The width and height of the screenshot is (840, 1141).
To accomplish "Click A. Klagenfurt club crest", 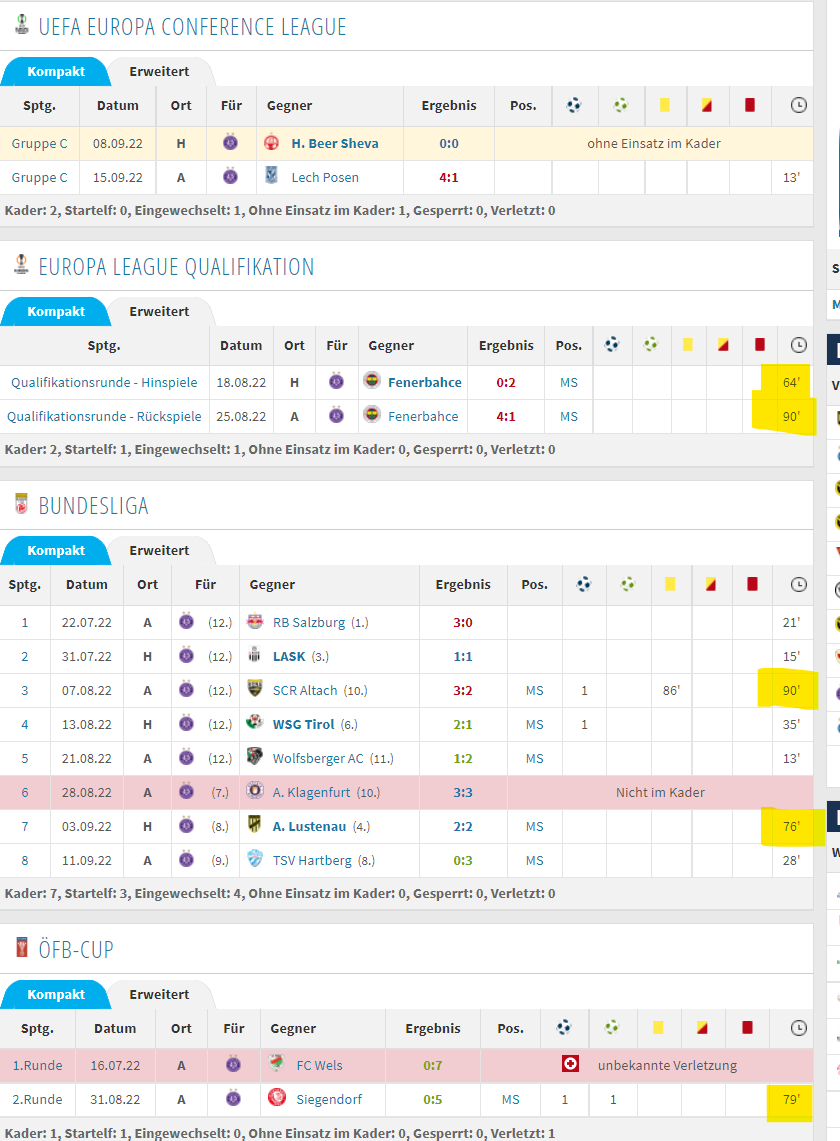I will [x=255, y=790].
